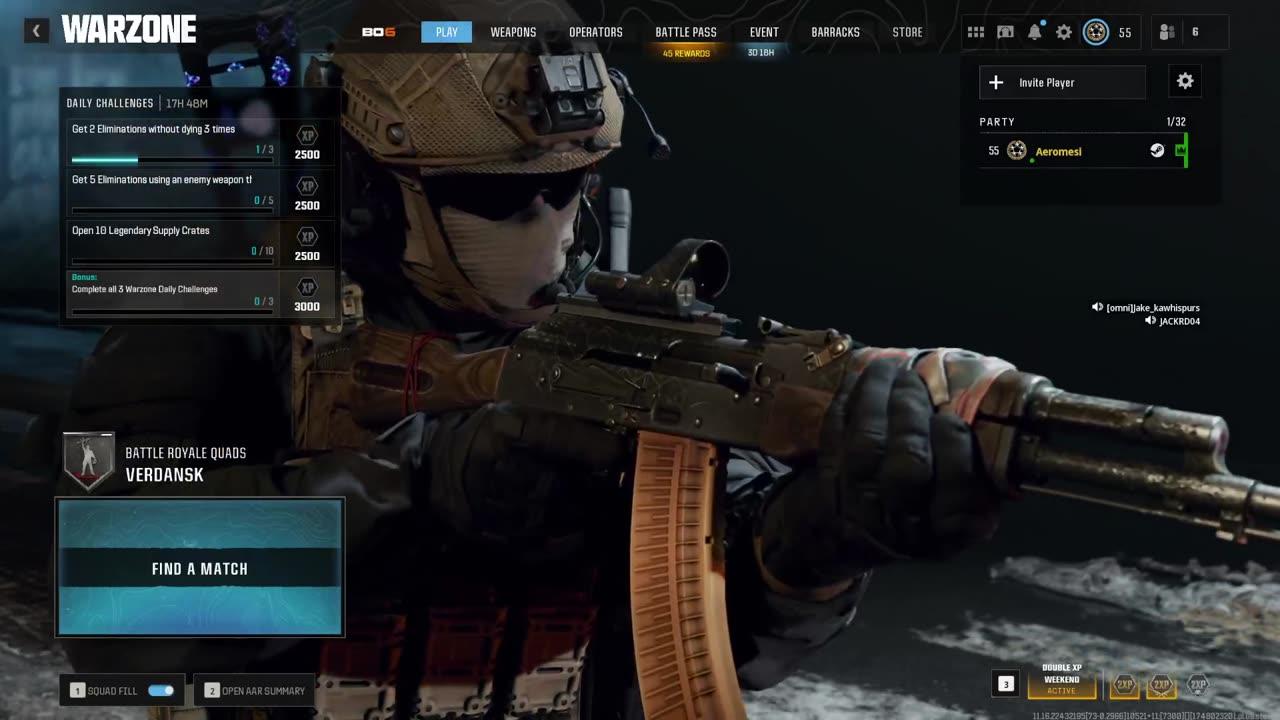Open the BATTLE PASS tab

pyautogui.click(x=686, y=32)
